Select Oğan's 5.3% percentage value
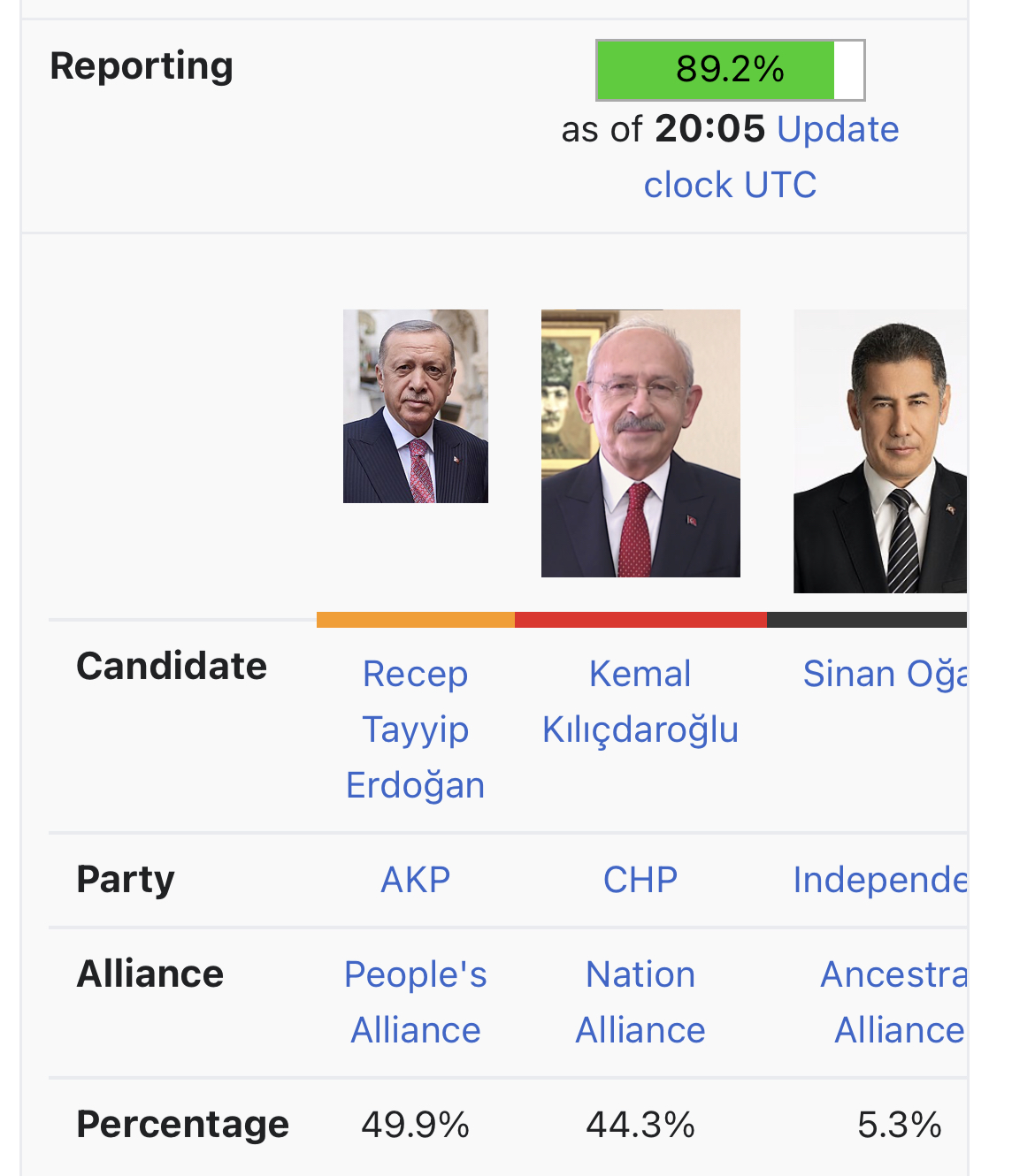The image size is (1012, 1176). point(899,1125)
